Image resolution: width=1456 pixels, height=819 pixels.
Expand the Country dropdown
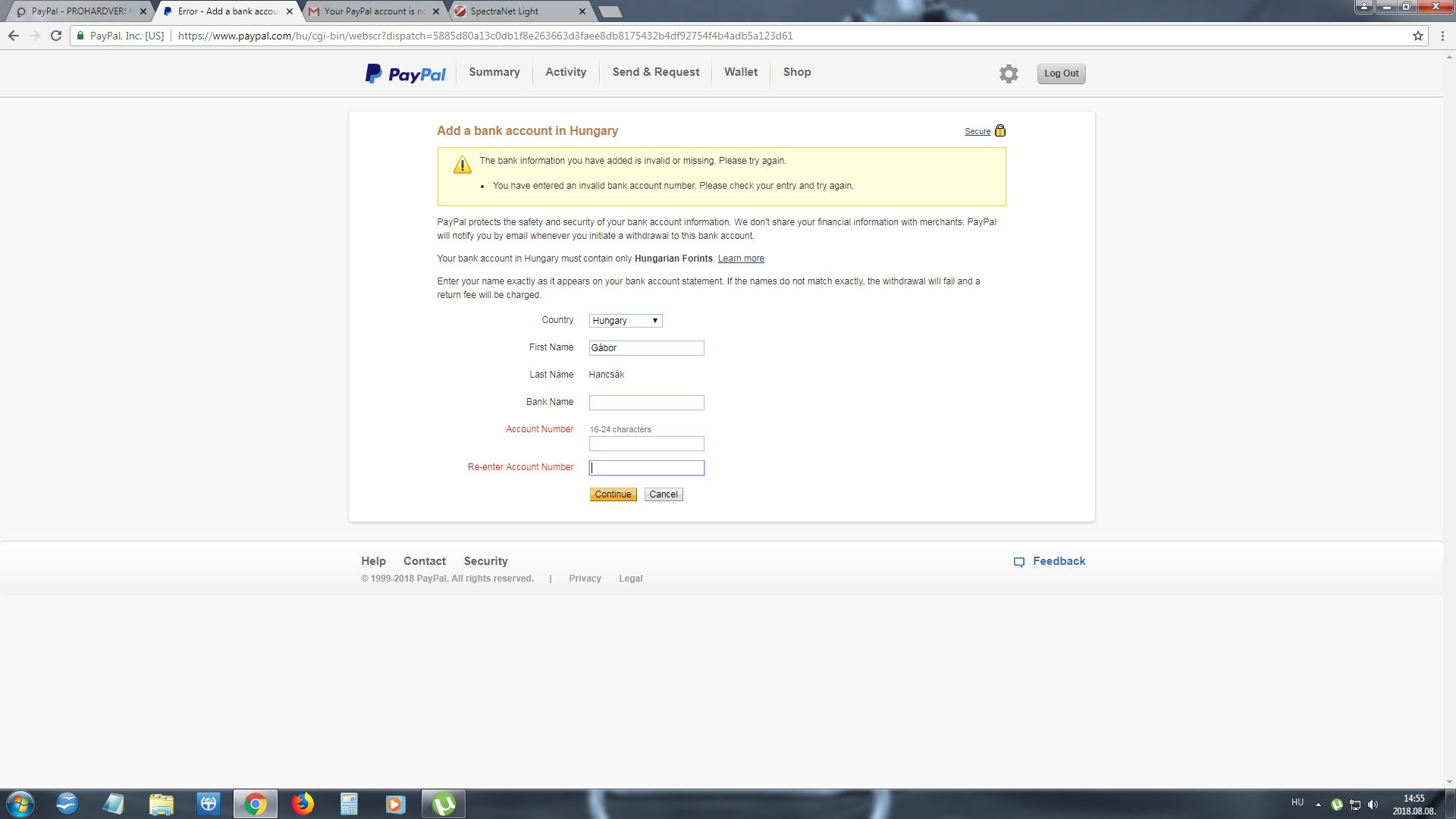[x=625, y=321]
